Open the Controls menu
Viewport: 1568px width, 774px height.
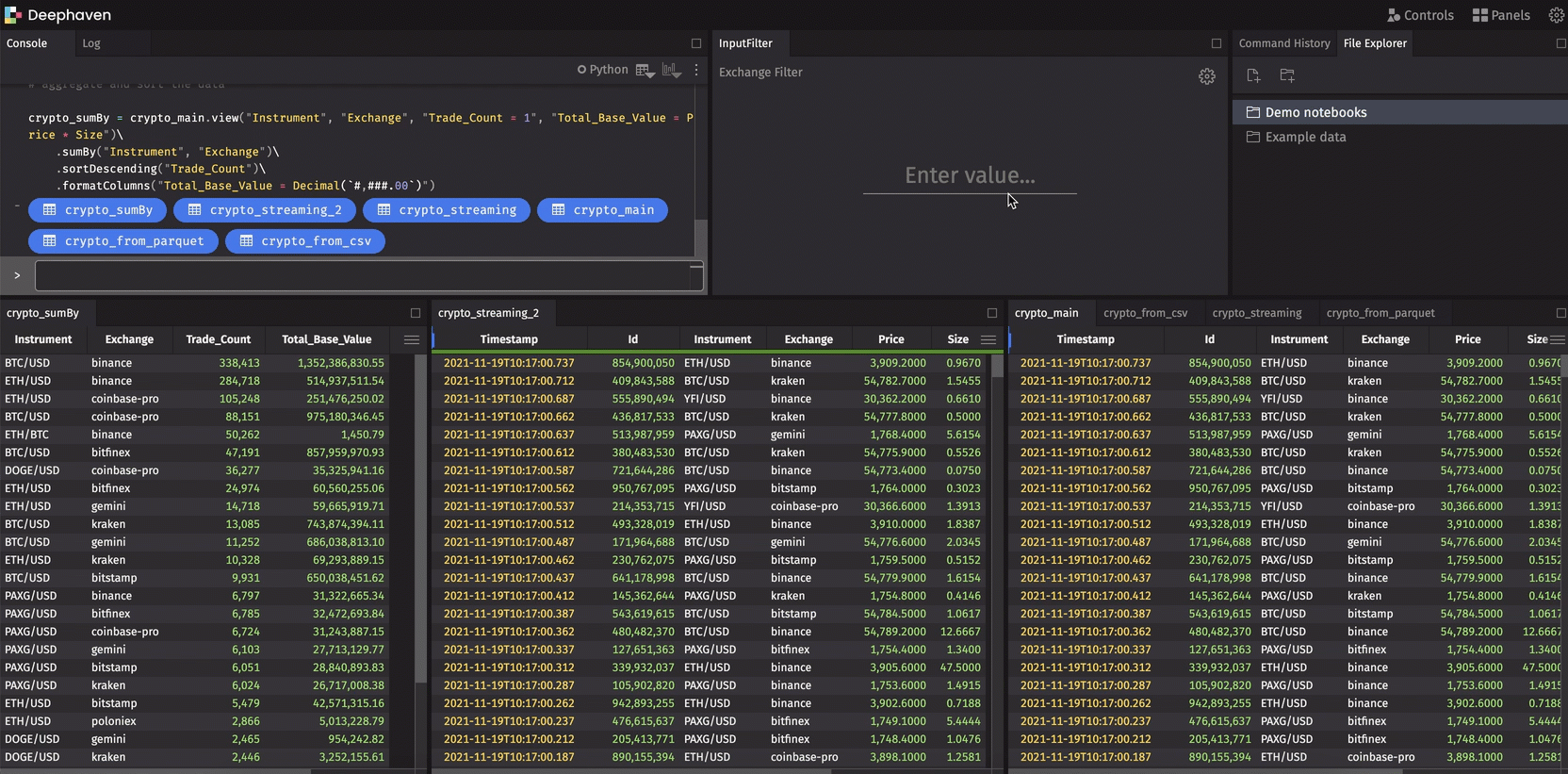1420,15
